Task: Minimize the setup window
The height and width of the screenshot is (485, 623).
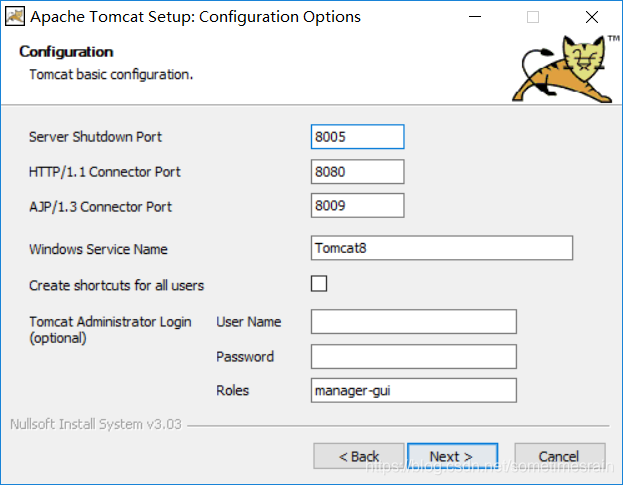Action: click(475, 17)
